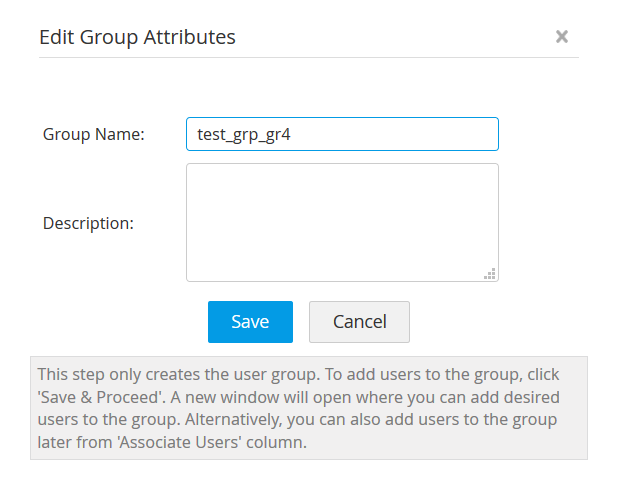Click the "Group Name:" label
The width and height of the screenshot is (618, 477).
(x=94, y=134)
